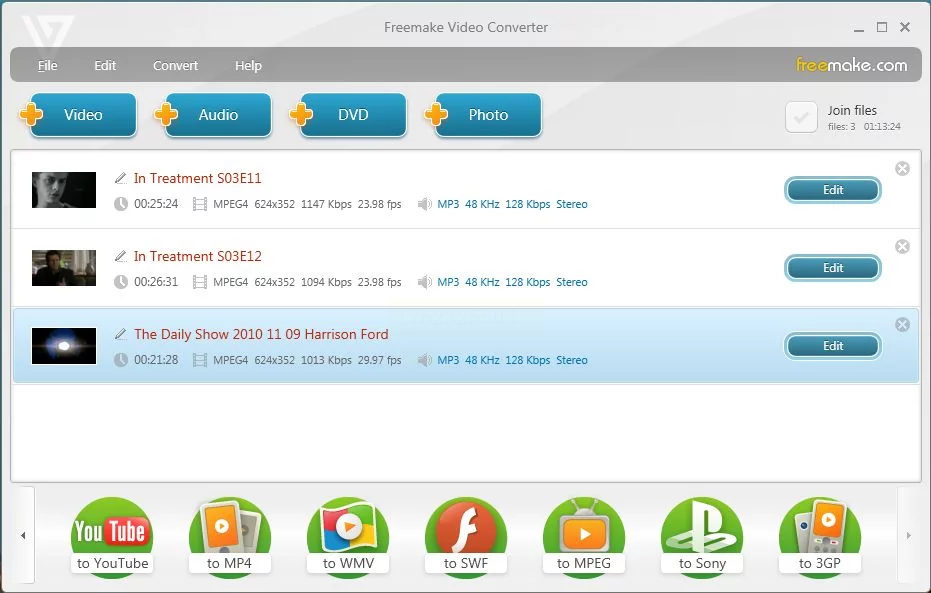Click the add Photo button
Viewport: 931px width, 593px height.
coord(484,115)
